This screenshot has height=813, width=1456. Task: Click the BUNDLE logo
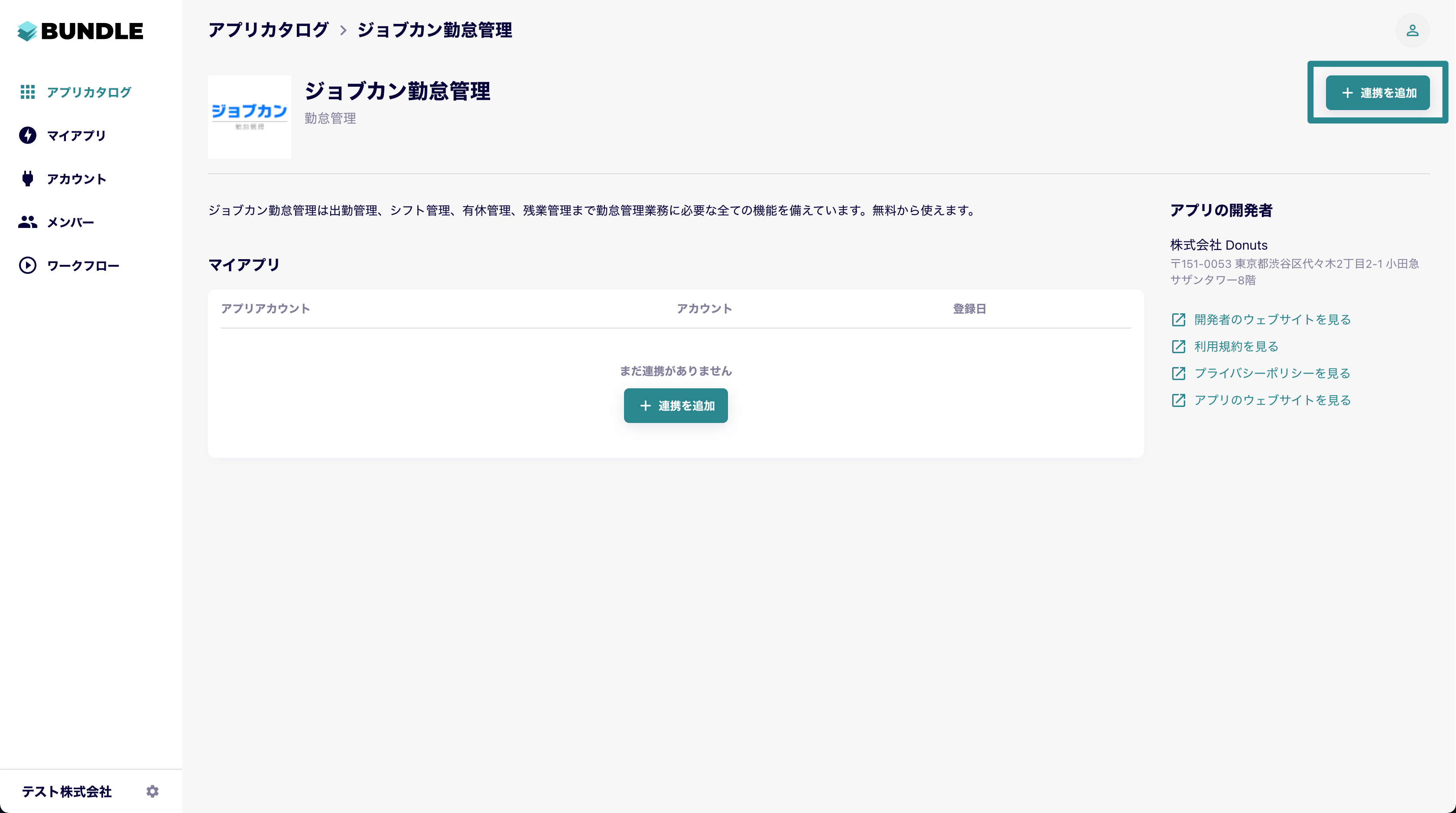80,31
